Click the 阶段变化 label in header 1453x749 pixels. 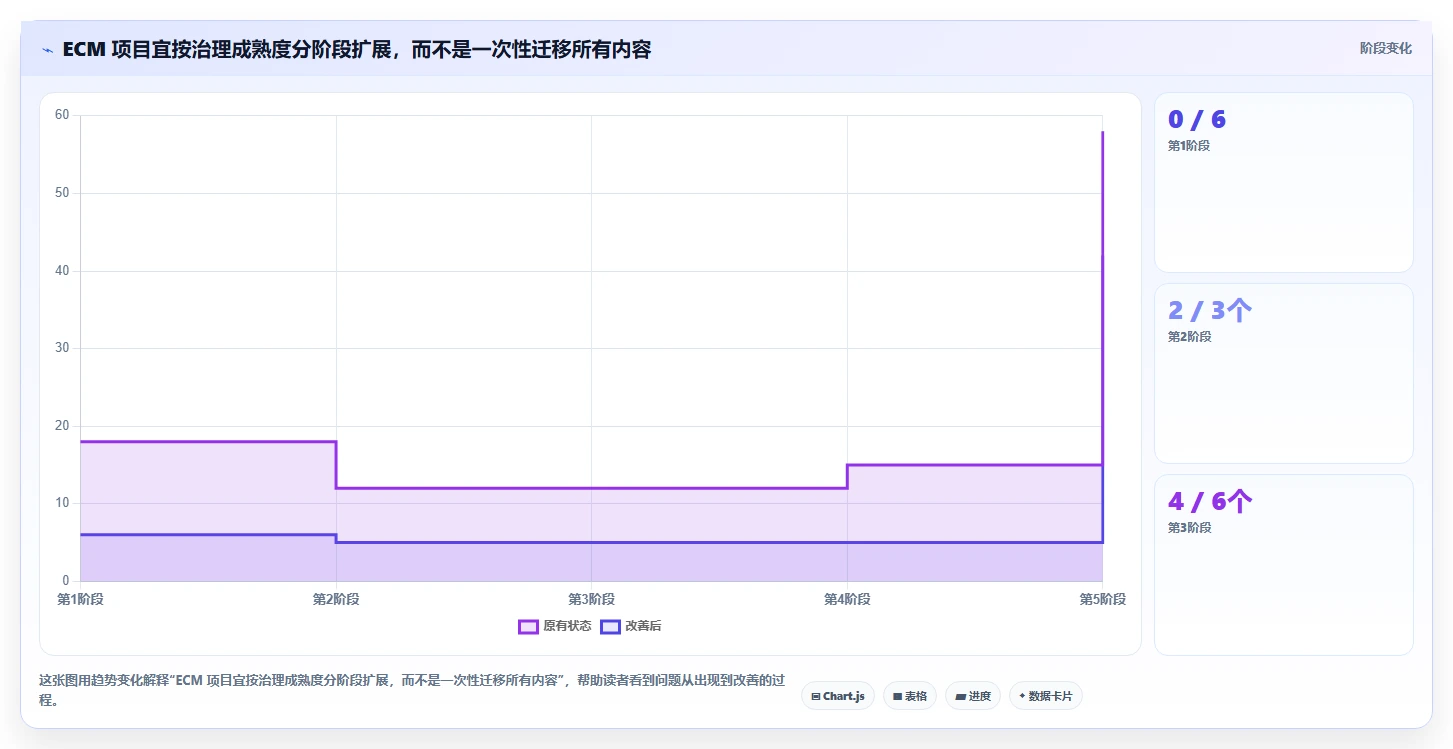(1386, 48)
